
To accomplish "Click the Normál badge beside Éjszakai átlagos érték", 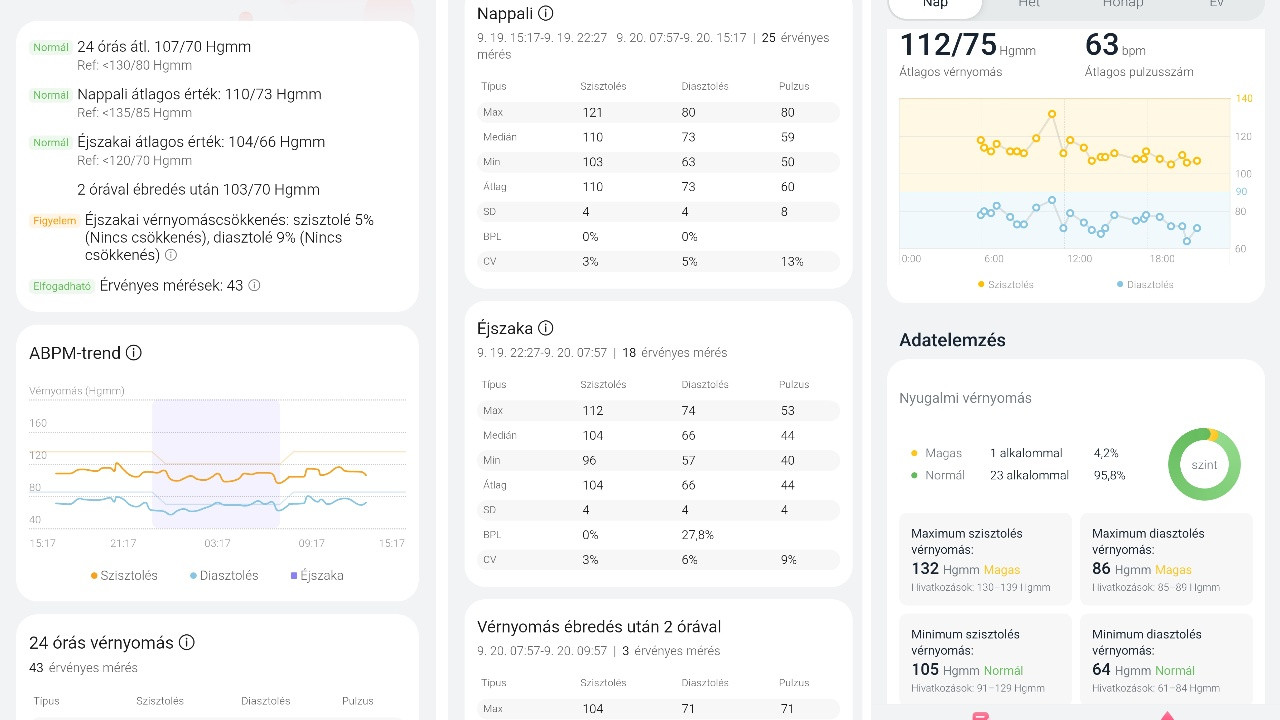I will click(x=51, y=143).
